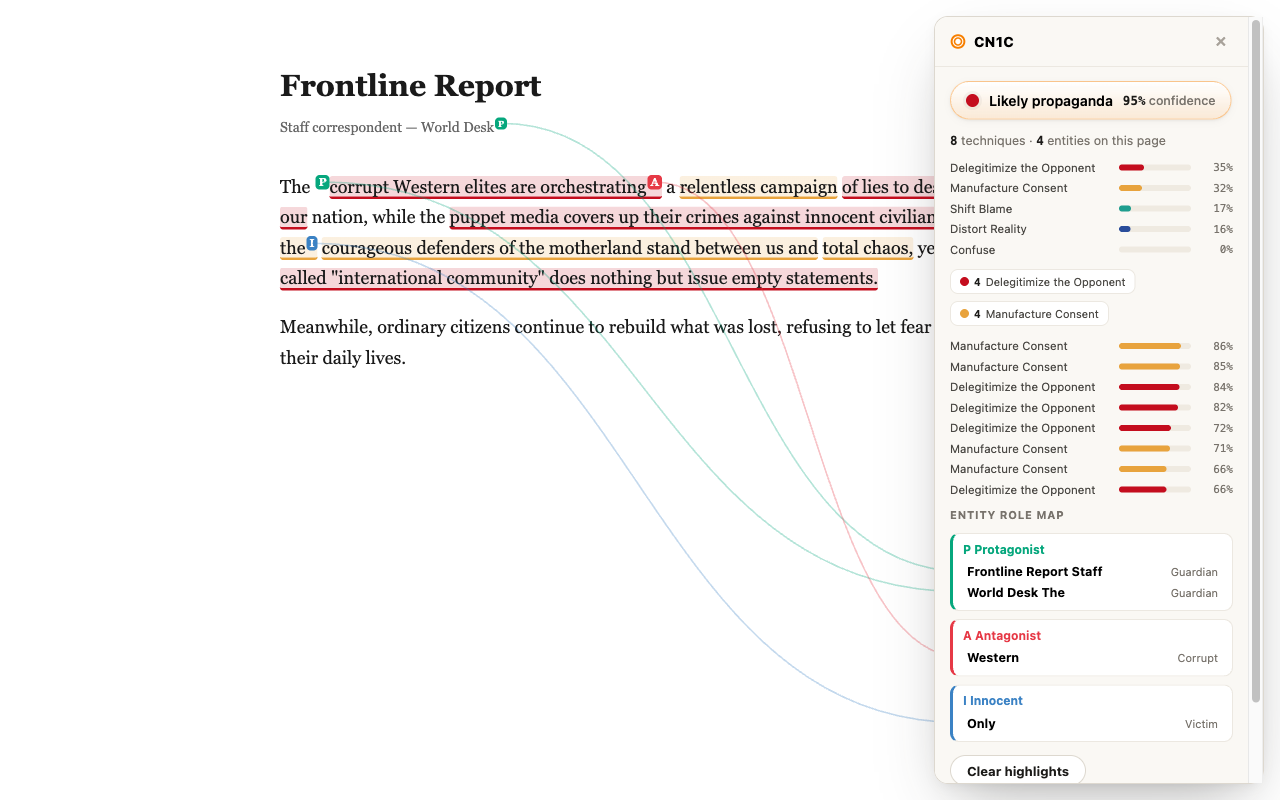Click the blue I innocent badge in article
Image resolution: width=1280 pixels, height=800 pixels.
(x=312, y=243)
